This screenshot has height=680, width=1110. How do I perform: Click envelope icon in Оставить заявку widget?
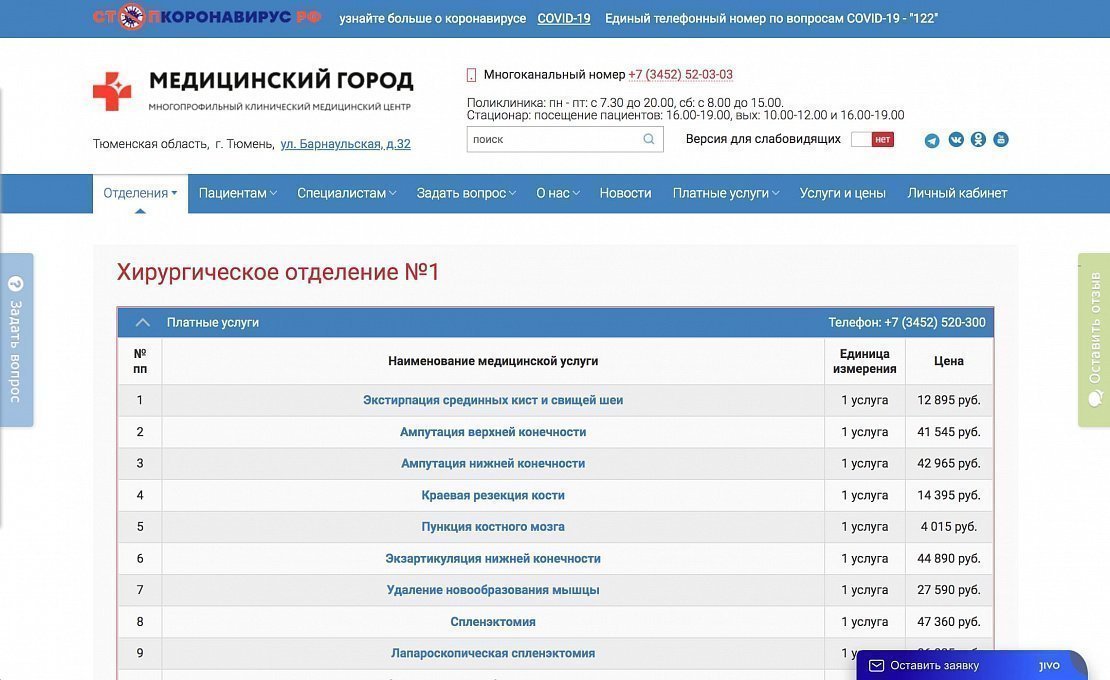point(876,666)
